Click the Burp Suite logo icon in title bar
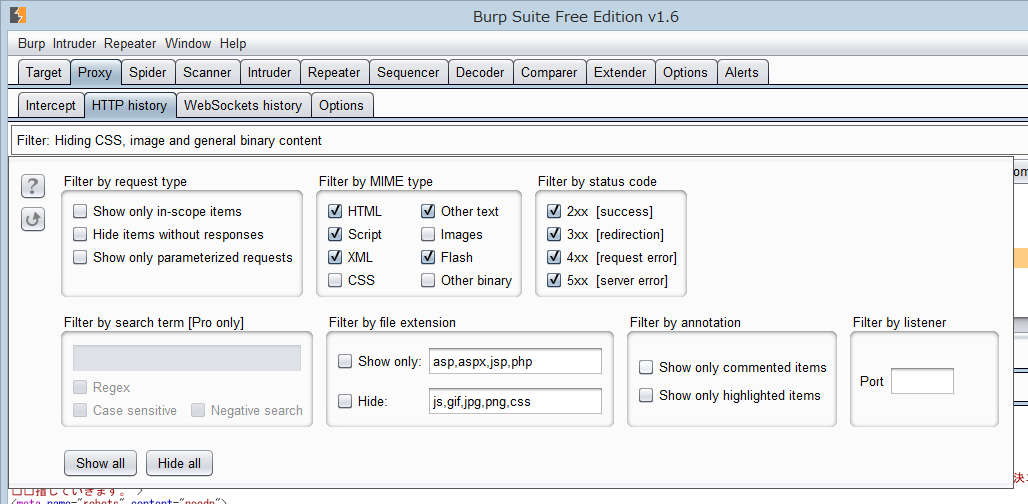1028x504 pixels. (x=18, y=14)
